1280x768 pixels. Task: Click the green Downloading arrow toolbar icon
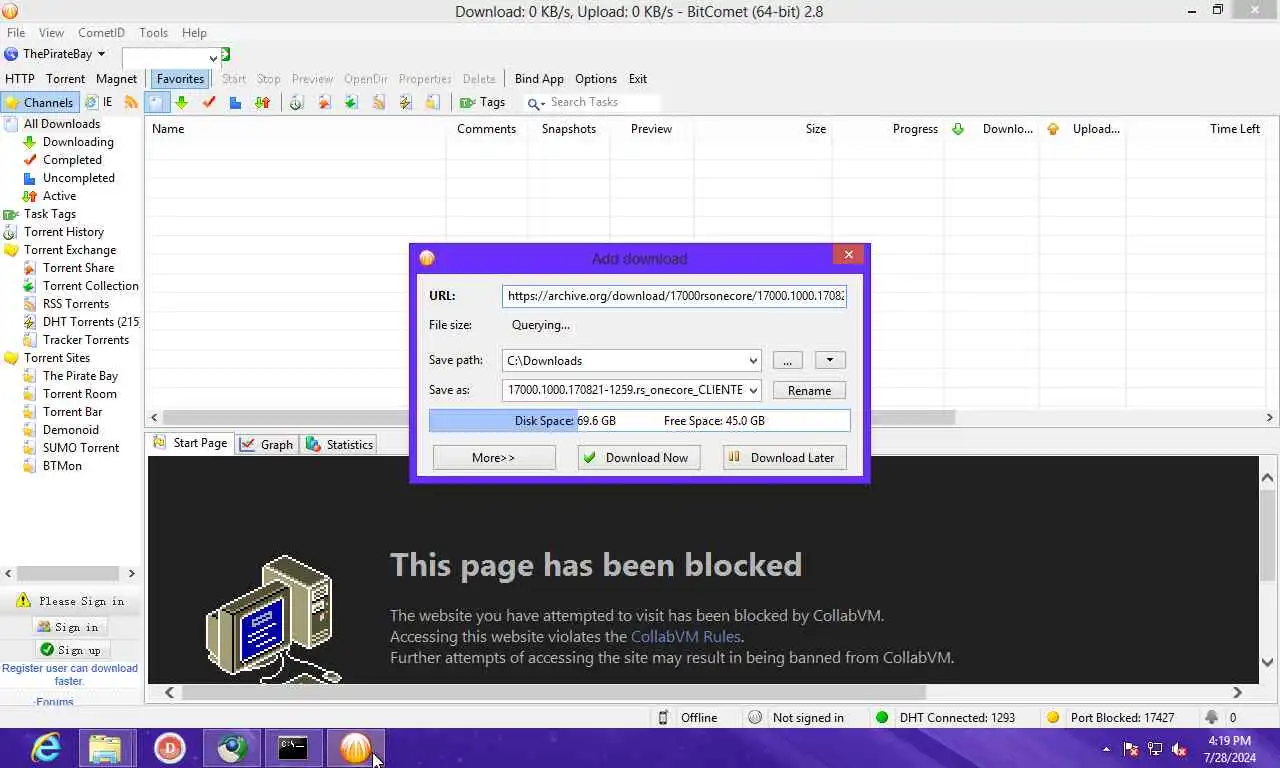pyautogui.click(x=181, y=102)
